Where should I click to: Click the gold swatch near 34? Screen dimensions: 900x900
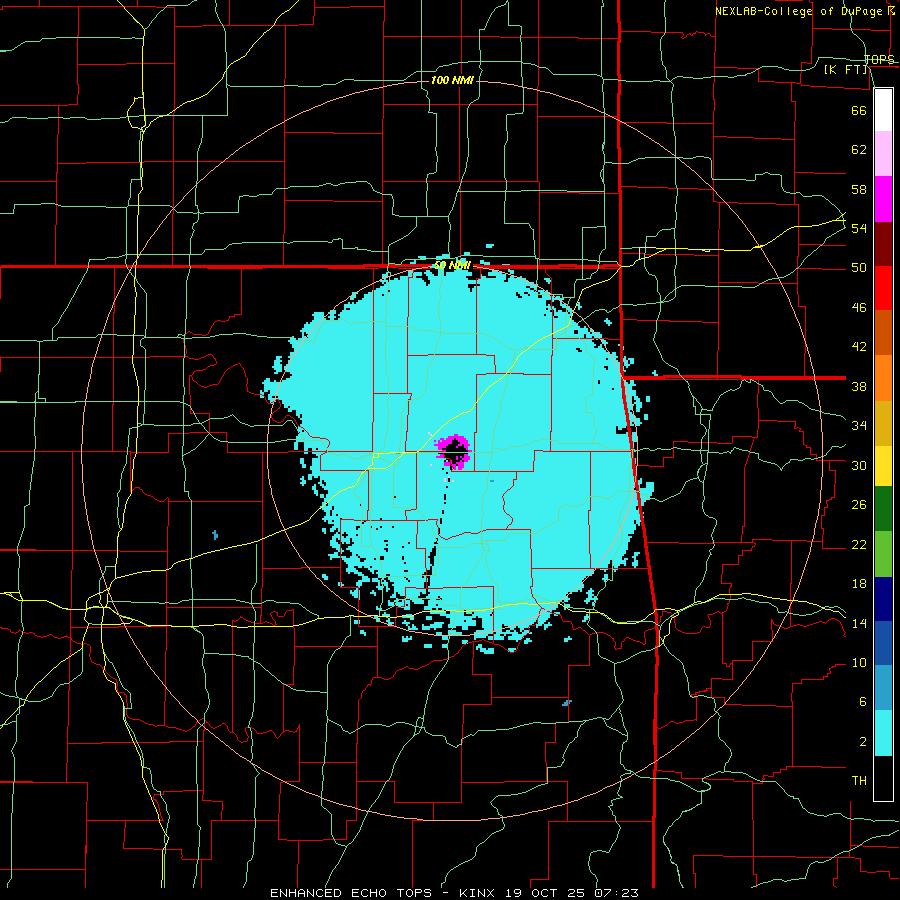click(x=883, y=424)
